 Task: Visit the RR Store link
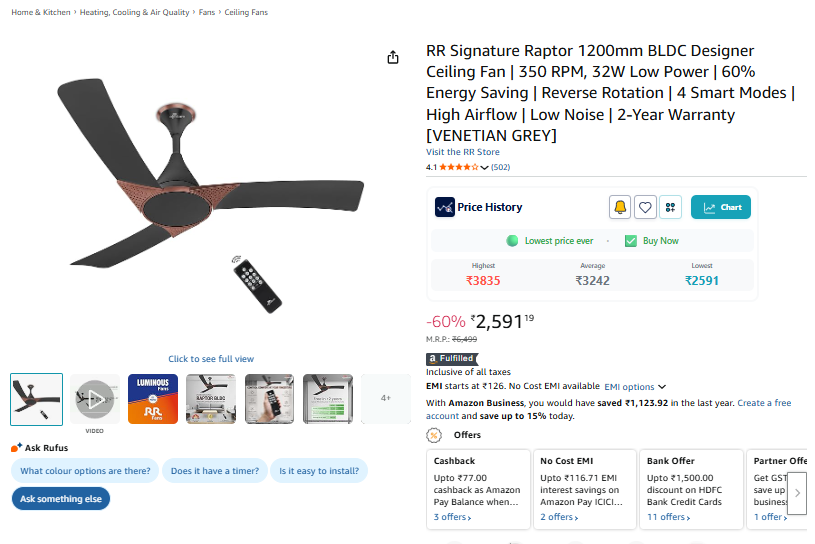click(463, 152)
